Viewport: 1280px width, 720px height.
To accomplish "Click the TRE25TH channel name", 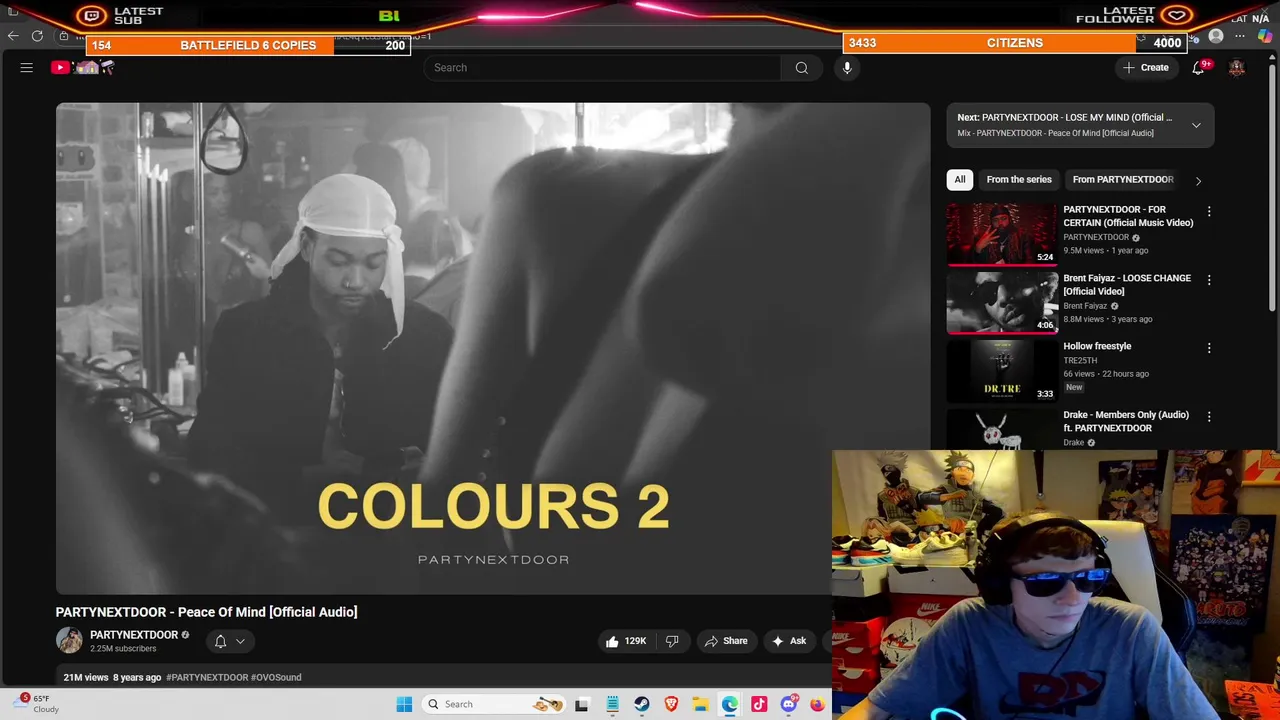I will tap(1080, 360).
